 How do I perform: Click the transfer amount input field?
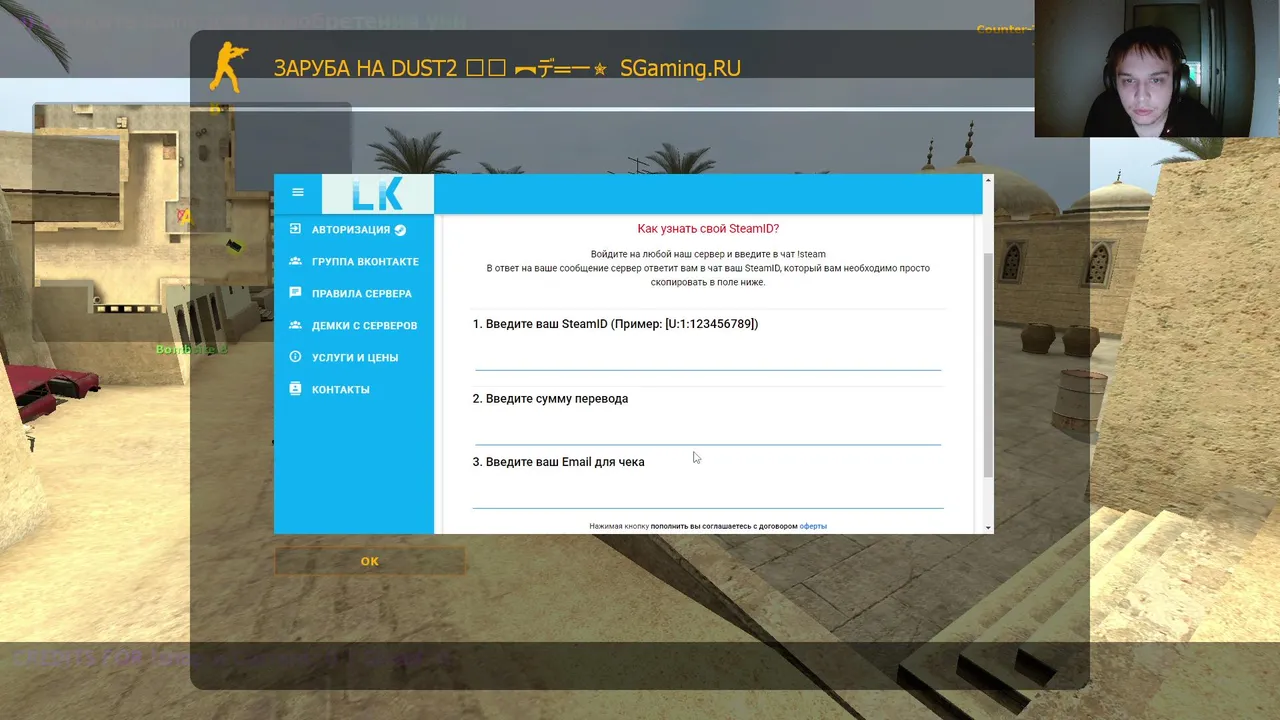(708, 429)
